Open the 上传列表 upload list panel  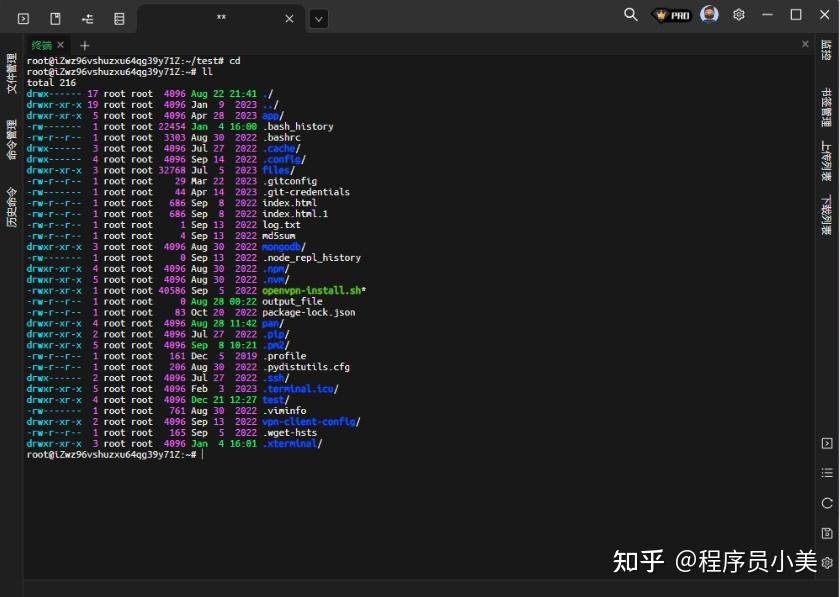point(827,161)
